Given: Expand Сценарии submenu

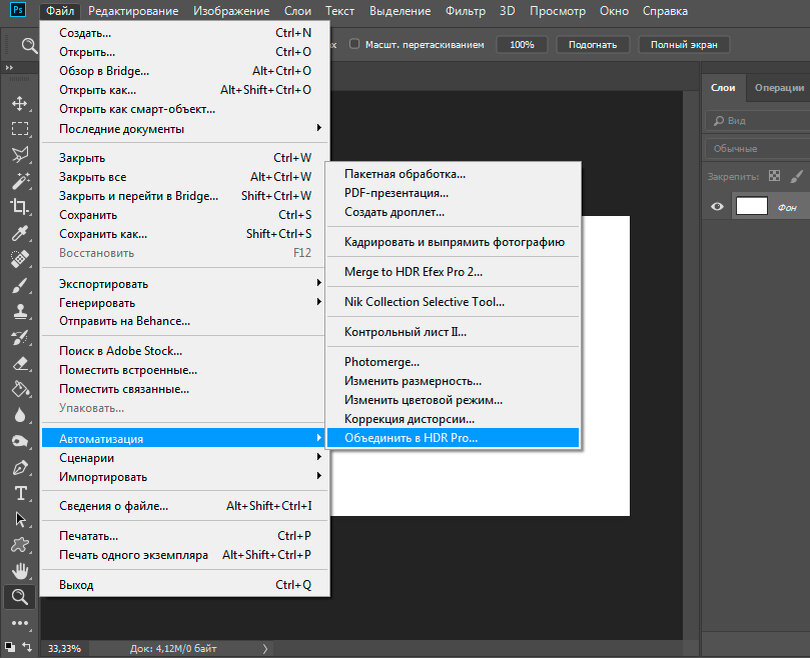Looking at the screenshot, I should tap(185, 458).
